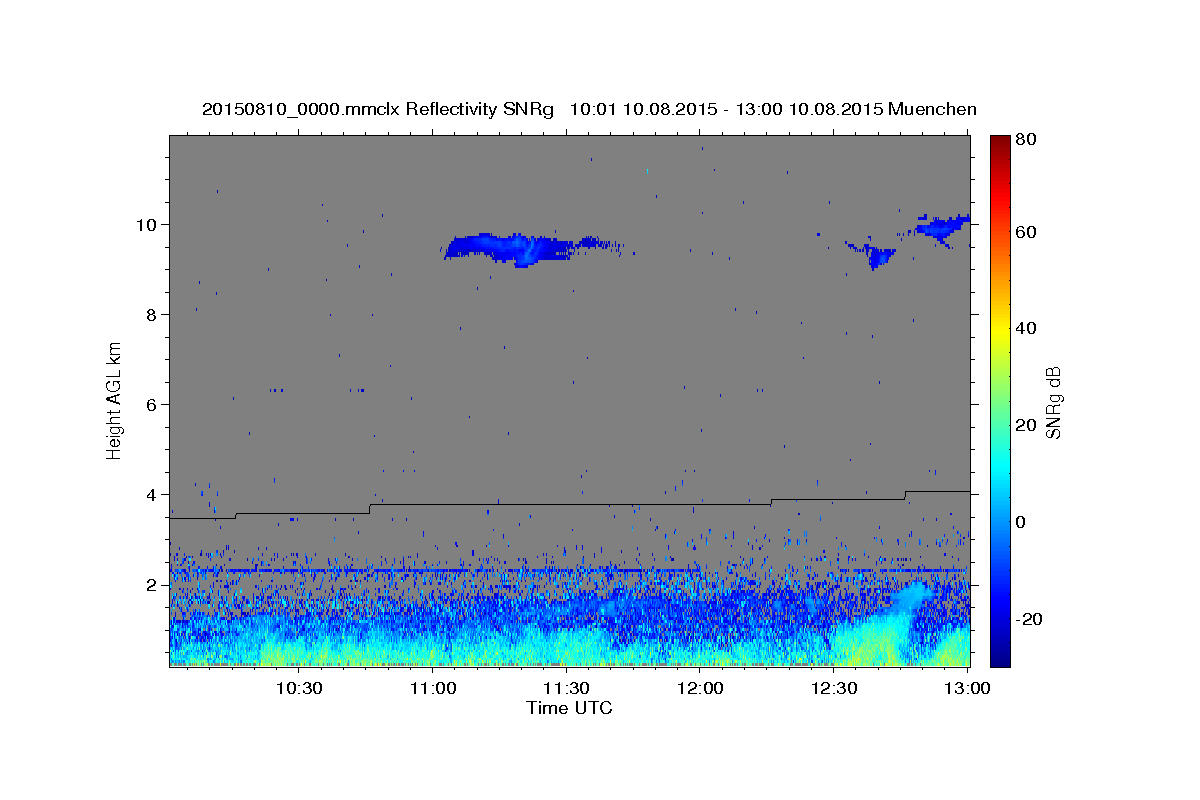Click the height axis label 8
Screen dimensions: 1200x800
(153, 314)
